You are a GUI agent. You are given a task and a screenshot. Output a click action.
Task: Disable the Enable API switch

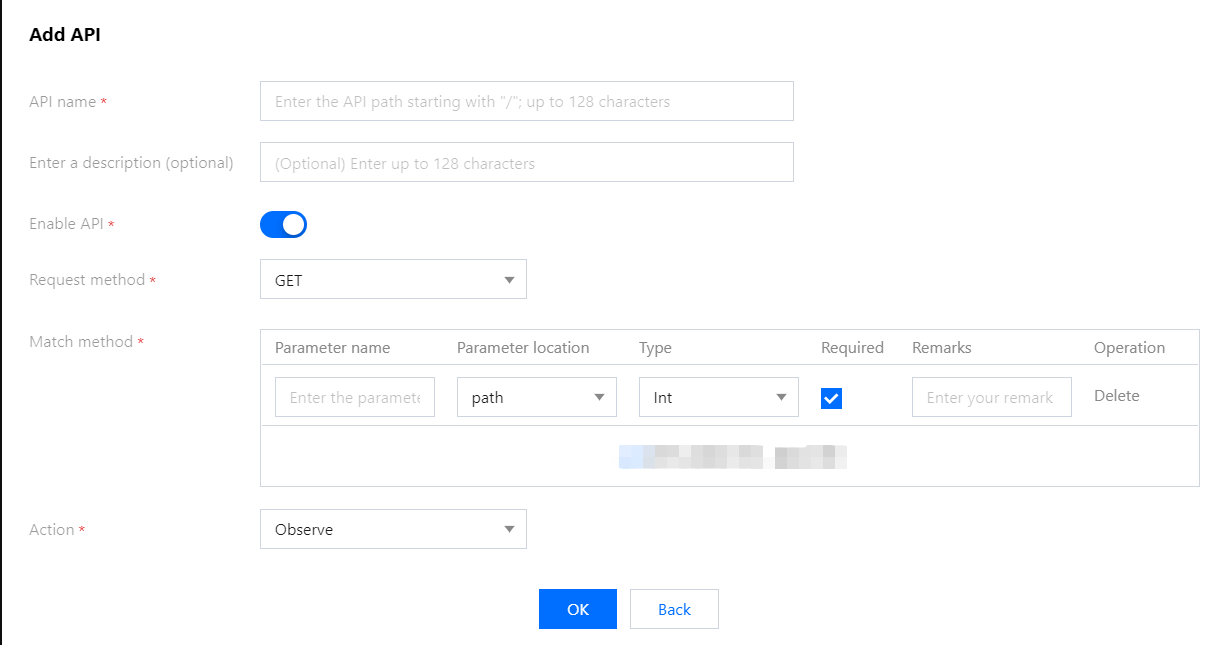coord(283,225)
